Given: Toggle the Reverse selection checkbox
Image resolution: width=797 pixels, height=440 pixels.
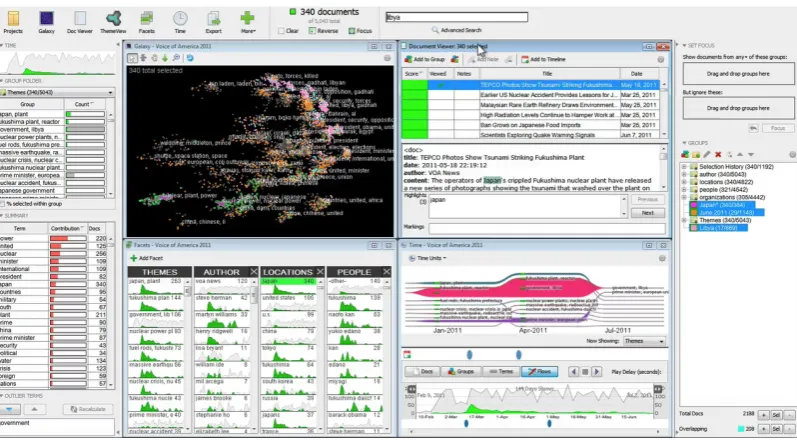Looking at the screenshot, I should point(312,31).
